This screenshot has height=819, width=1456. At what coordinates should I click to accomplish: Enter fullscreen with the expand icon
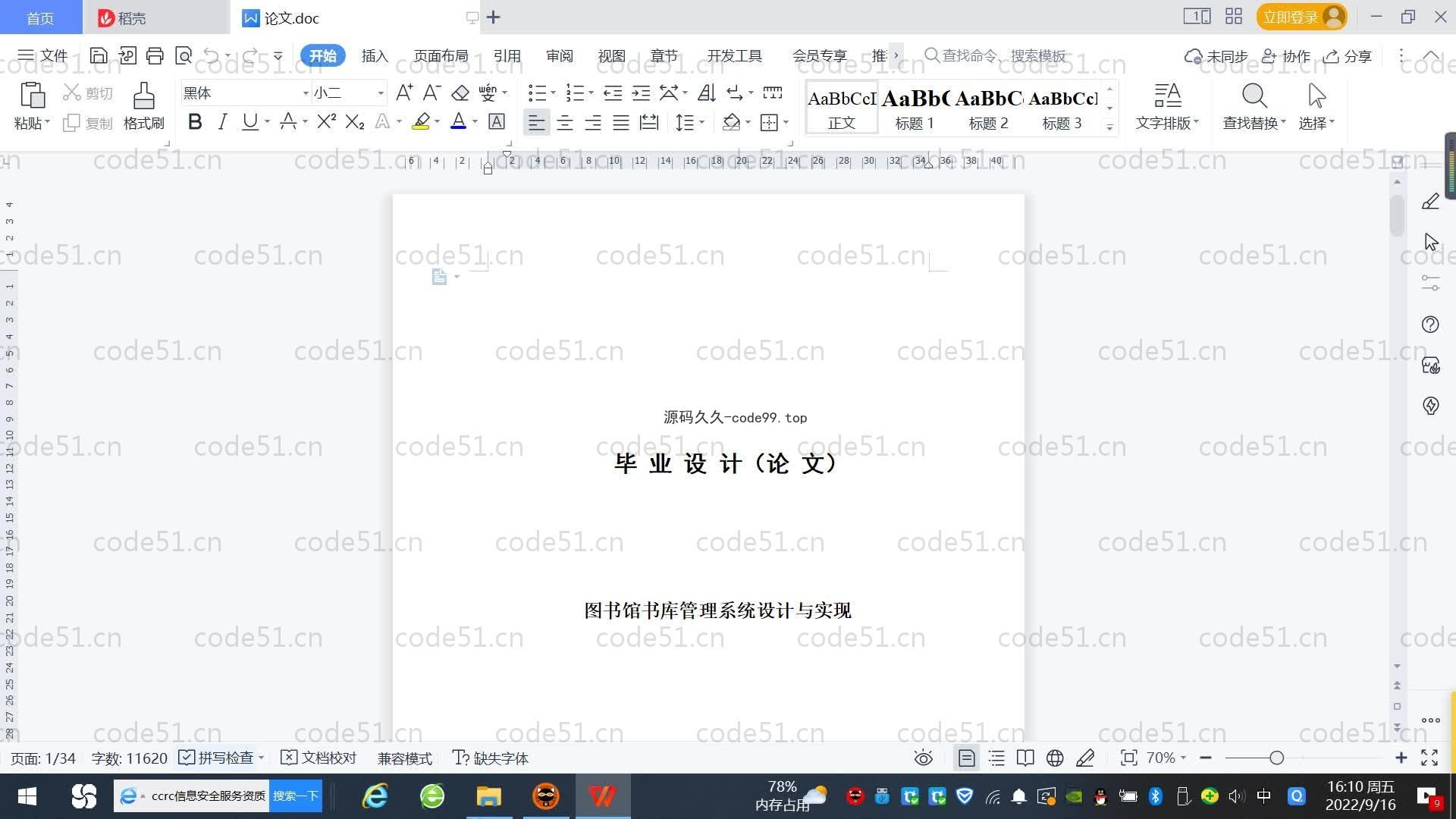coord(1429,758)
